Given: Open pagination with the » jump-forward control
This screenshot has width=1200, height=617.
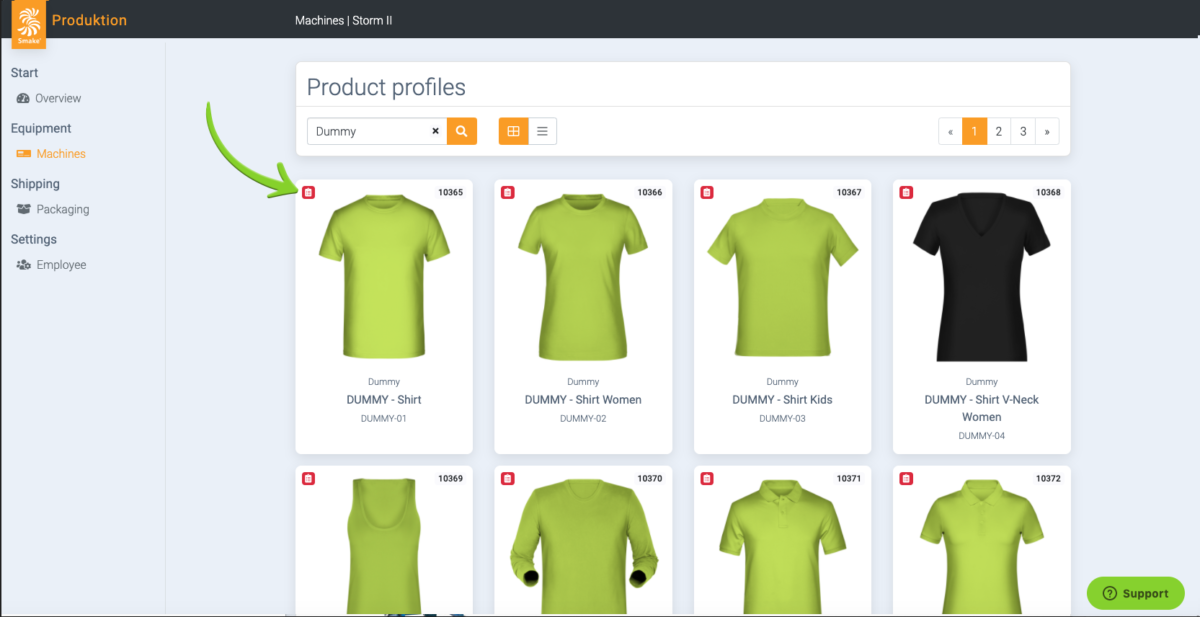Looking at the screenshot, I should pos(1047,131).
